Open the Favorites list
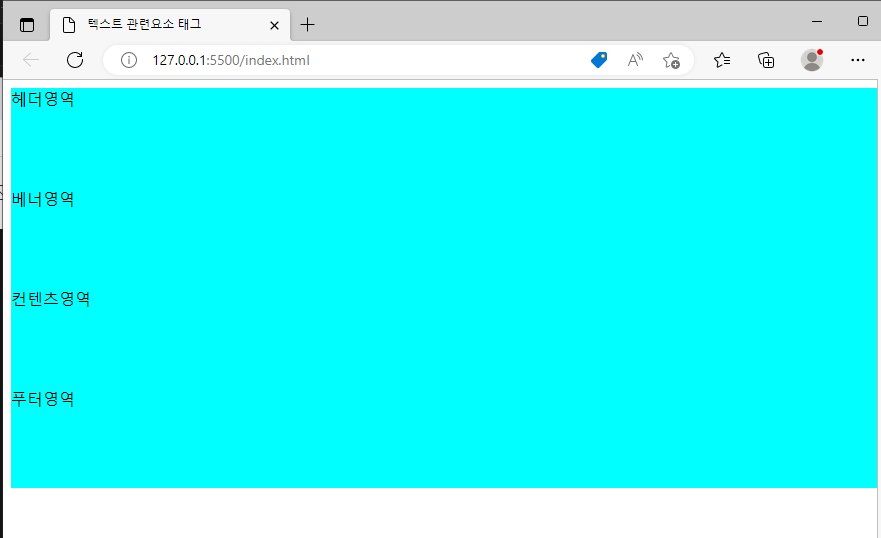The image size is (881, 538). pos(722,60)
